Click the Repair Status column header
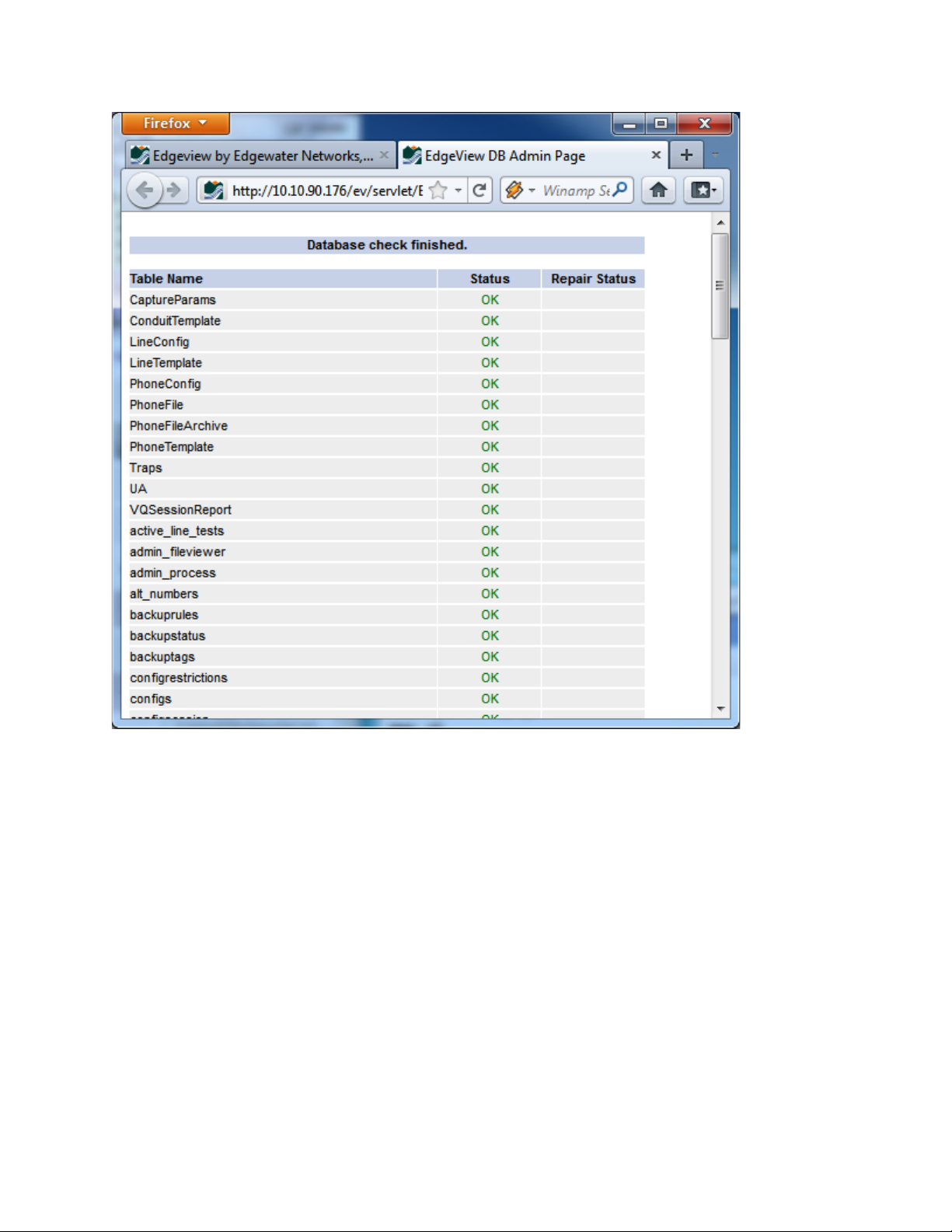952x1232 pixels. (x=593, y=279)
